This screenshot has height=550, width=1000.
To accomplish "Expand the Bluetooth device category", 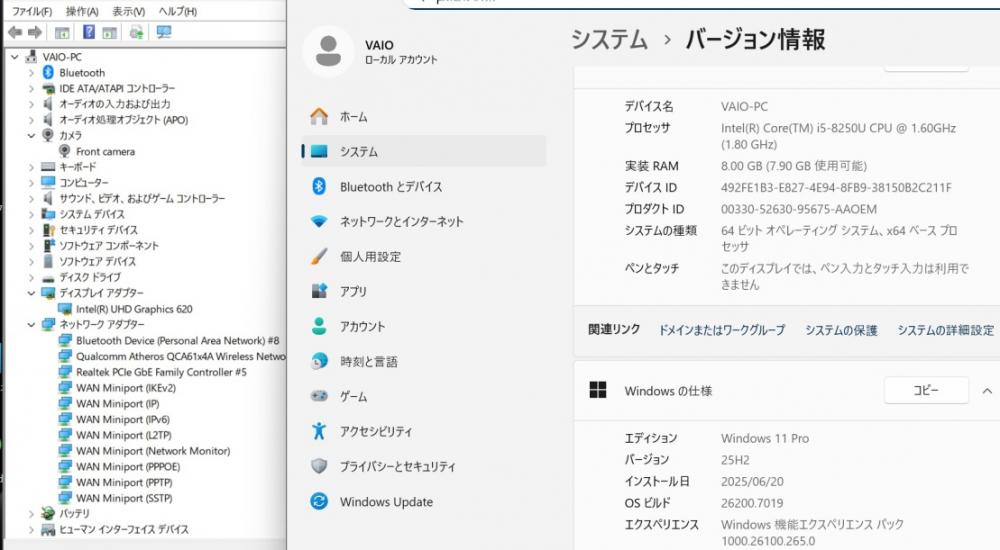I will (x=31, y=73).
